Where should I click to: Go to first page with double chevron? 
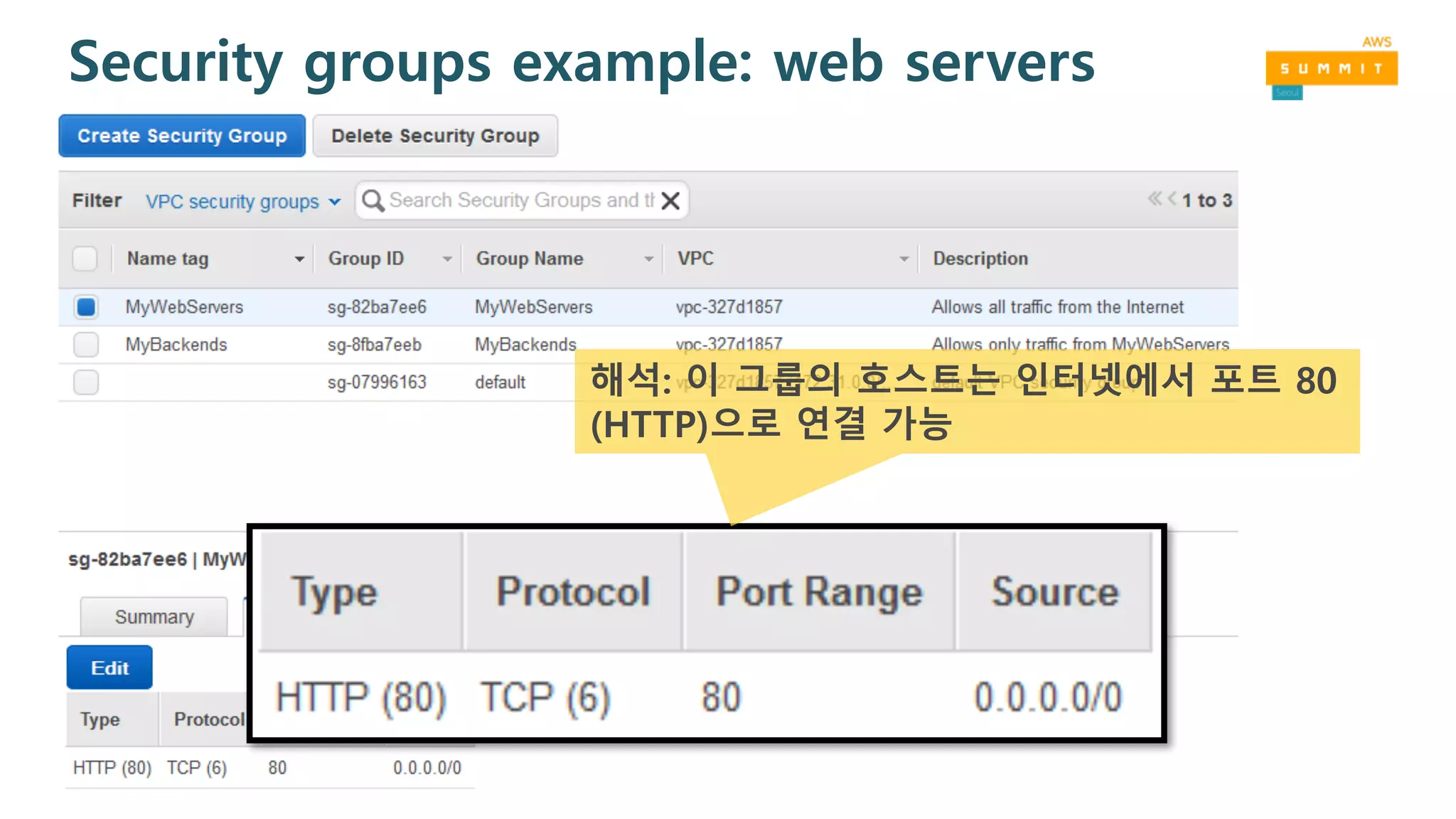(x=1154, y=199)
